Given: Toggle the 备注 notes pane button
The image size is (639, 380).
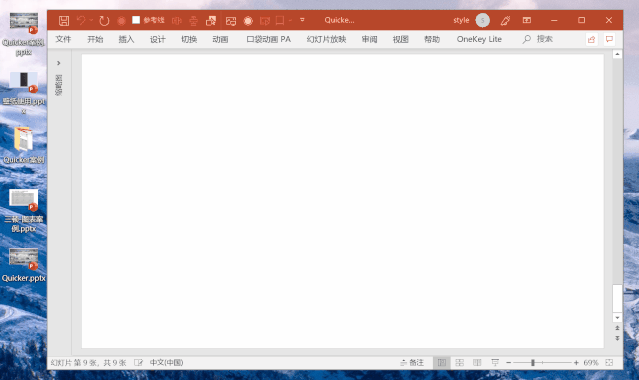Looking at the screenshot, I should coord(412,362).
